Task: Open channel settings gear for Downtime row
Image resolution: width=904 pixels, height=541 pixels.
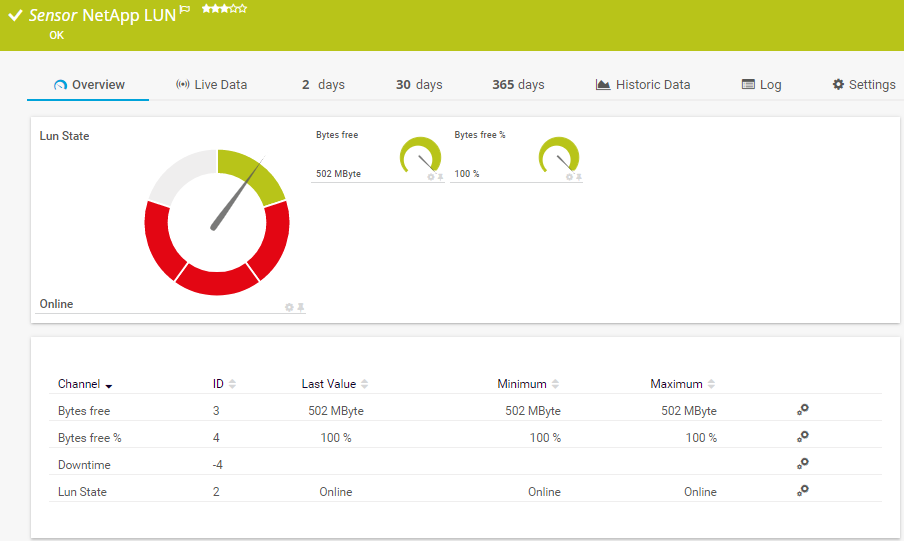Action: tap(802, 464)
